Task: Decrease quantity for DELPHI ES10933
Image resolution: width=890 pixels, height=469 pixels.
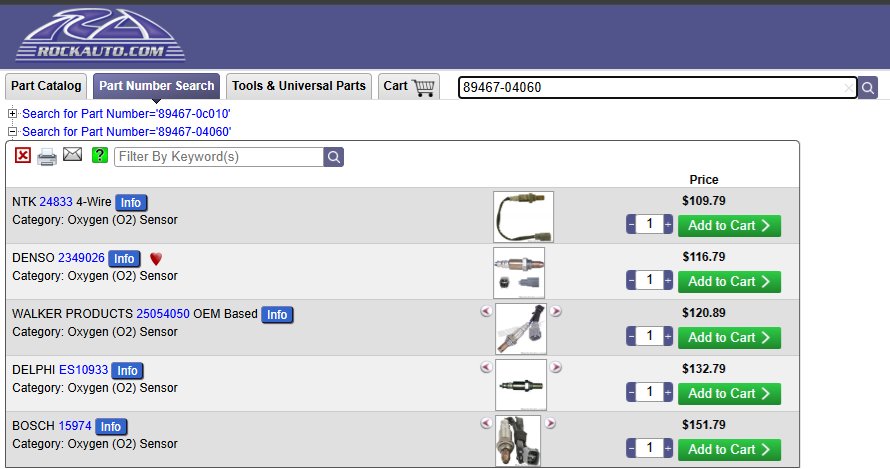Action: coord(631,392)
